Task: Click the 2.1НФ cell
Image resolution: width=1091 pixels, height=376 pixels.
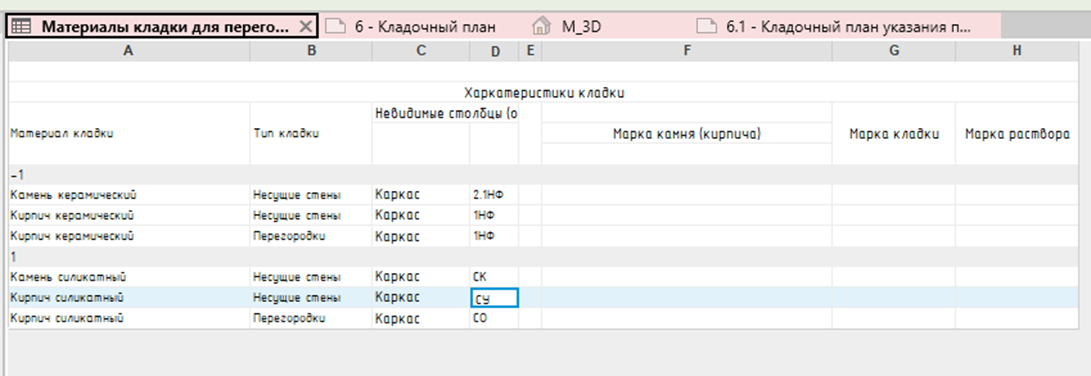Action: tap(494, 195)
